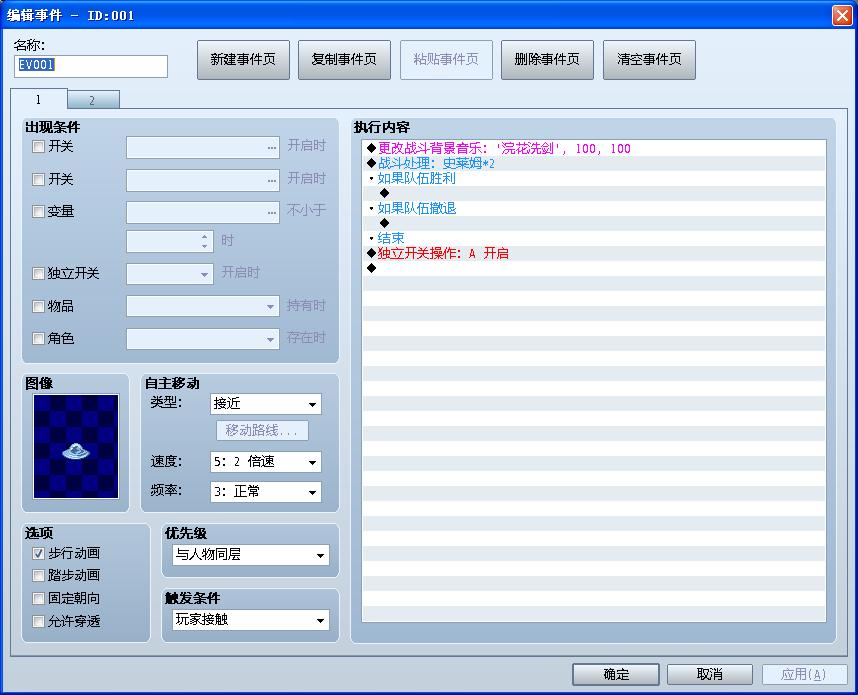Enable the 踏步动画 option

coord(38,576)
